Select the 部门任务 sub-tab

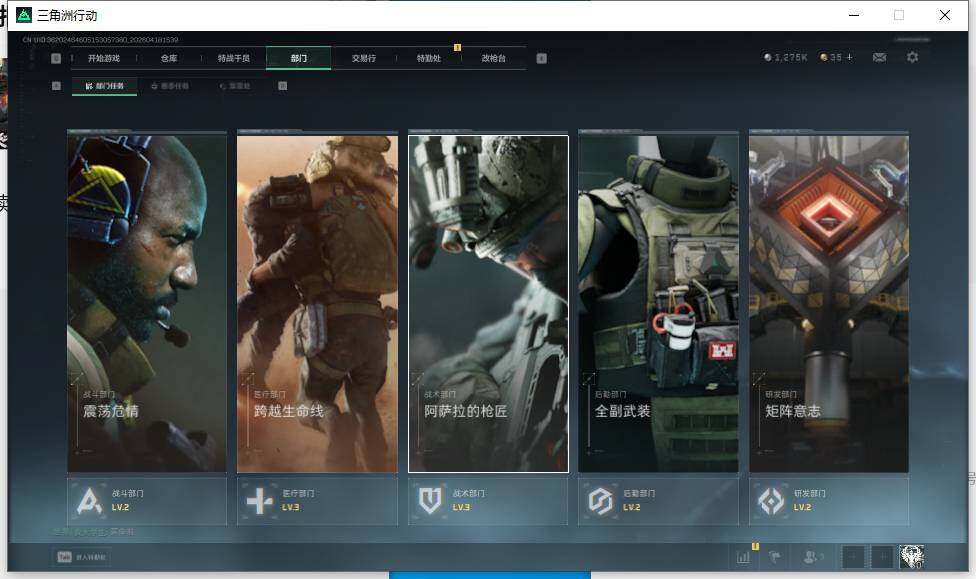click(105, 86)
